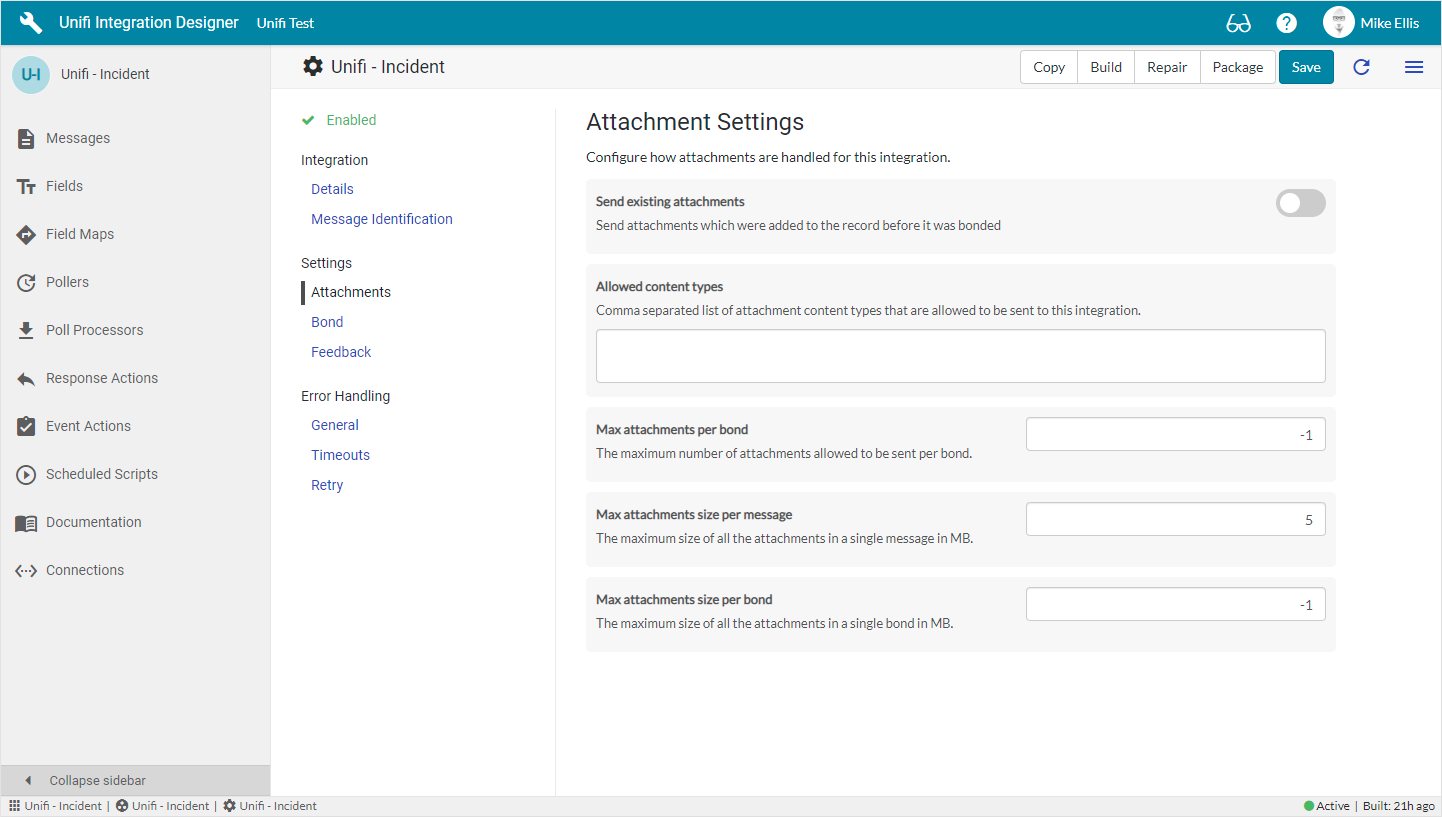Collapse the sidebar
1442x817 pixels.
tap(97, 780)
